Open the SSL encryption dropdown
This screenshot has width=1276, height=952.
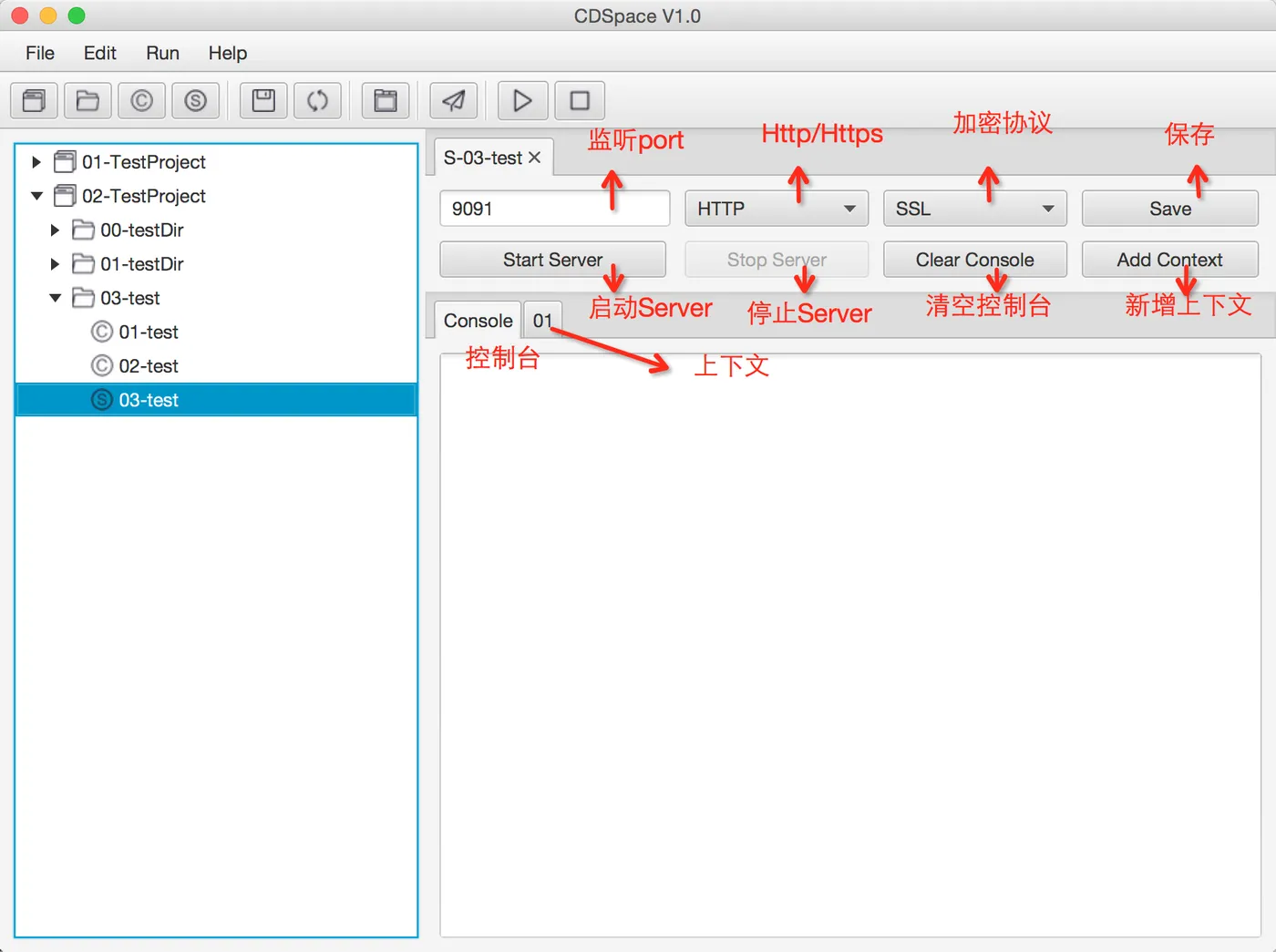[x=974, y=209]
